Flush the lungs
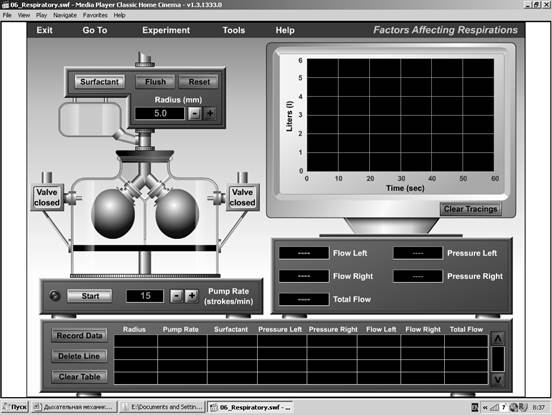552x415 pixels. pyautogui.click(x=155, y=82)
